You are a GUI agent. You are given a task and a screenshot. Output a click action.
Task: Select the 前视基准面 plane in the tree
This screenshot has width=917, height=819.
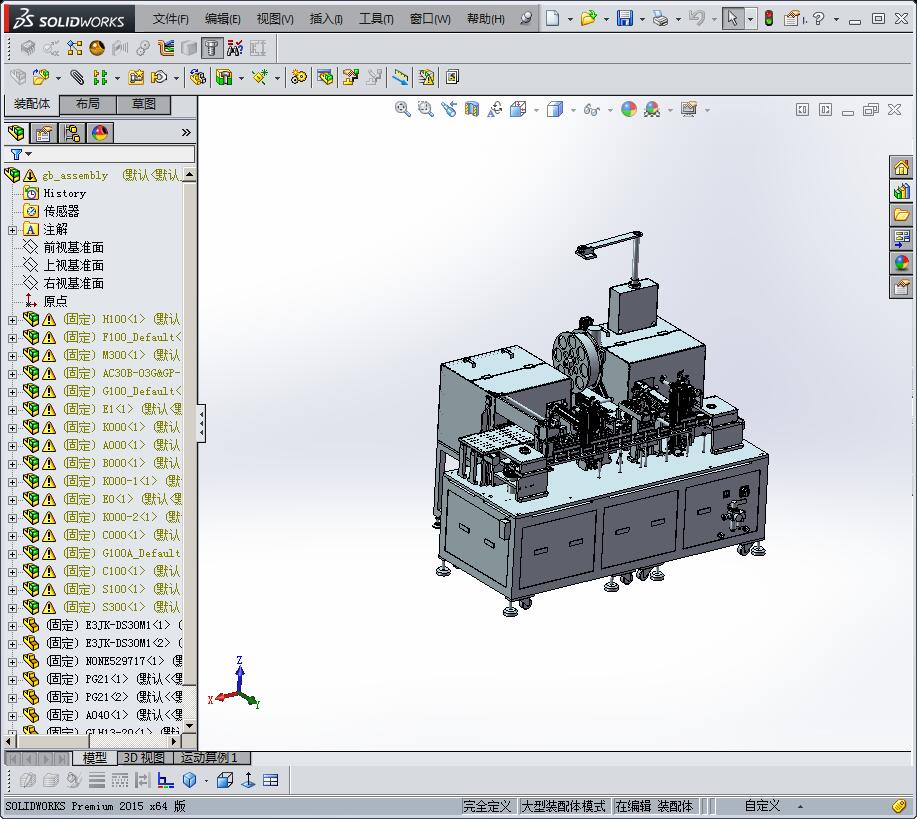pyautogui.click(x=73, y=247)
